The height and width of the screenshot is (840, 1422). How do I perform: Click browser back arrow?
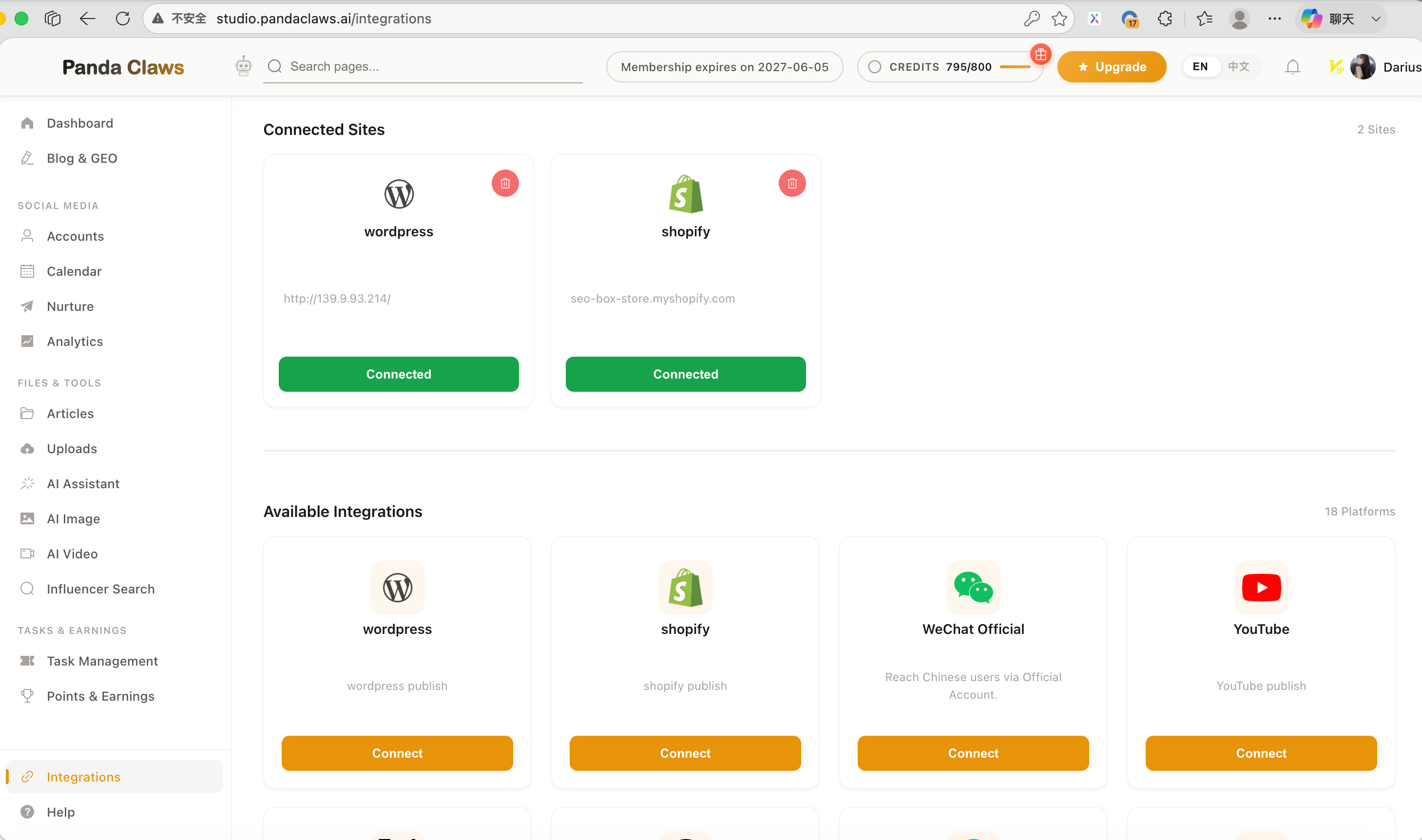point(87,19)
